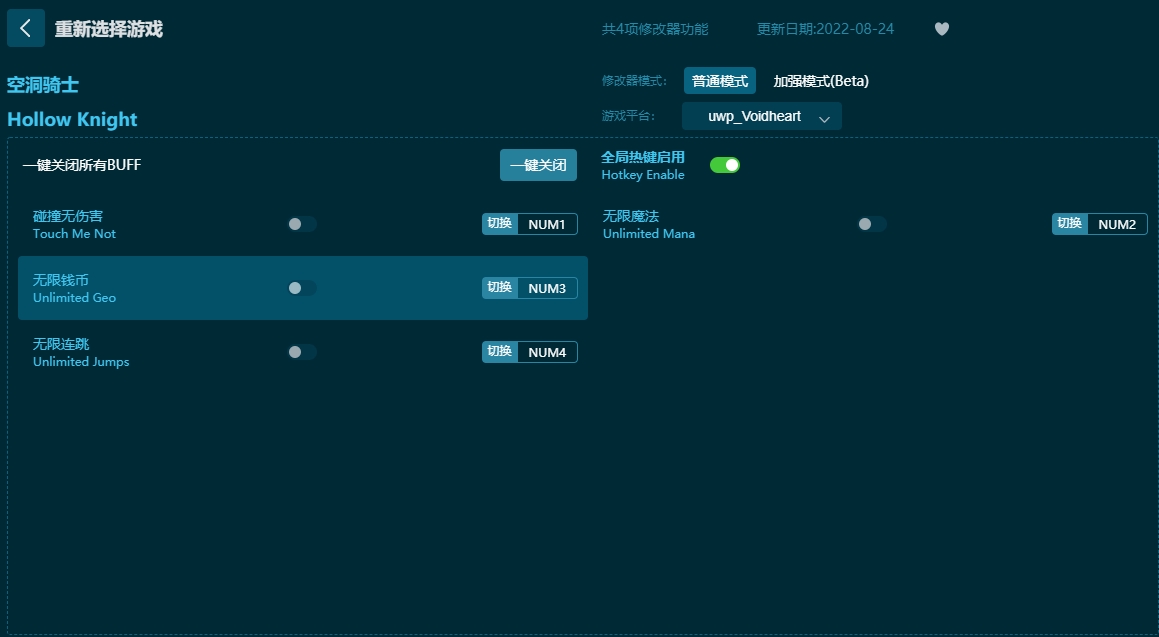The image size is (1159, 637).
Task: Click the 切换 button beside NUM1
Action: click(x=500, y=224)
